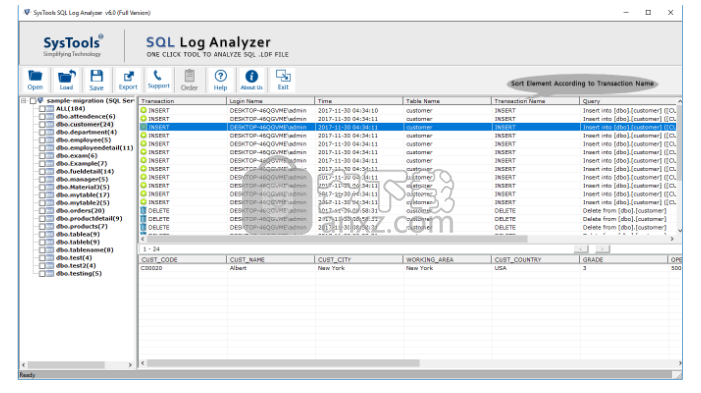This screenshot has width=701, height=393.
Task: Select dbo.manager(5) in the tree
Action: (x=82, y=179)
